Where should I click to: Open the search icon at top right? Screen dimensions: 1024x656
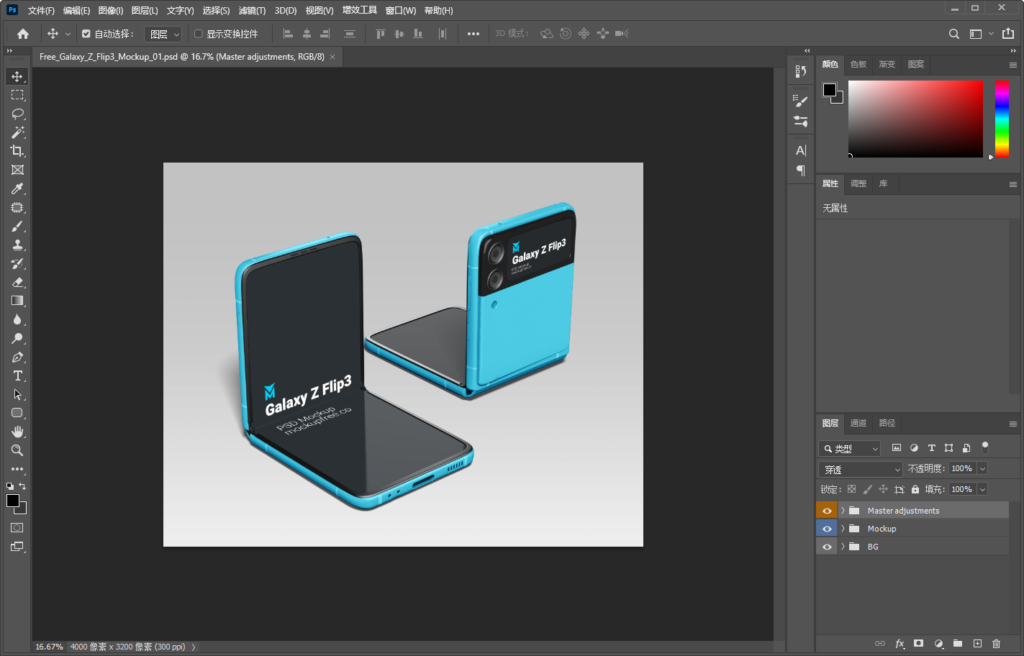pyautogui.click(x=954, y=34)
